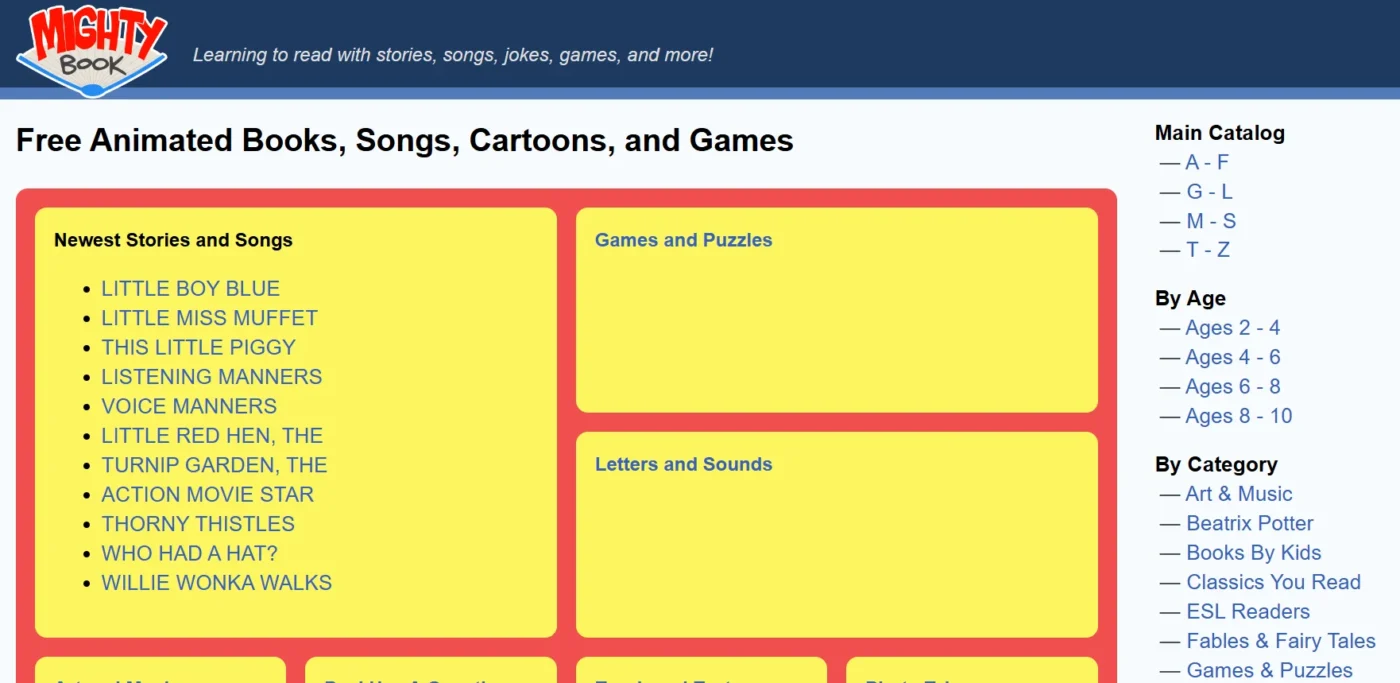Image resolution: width=1400 pixels, height=683 pixels.
Task: Select the ACTION MOVIE STAR link
Action: 207,494
